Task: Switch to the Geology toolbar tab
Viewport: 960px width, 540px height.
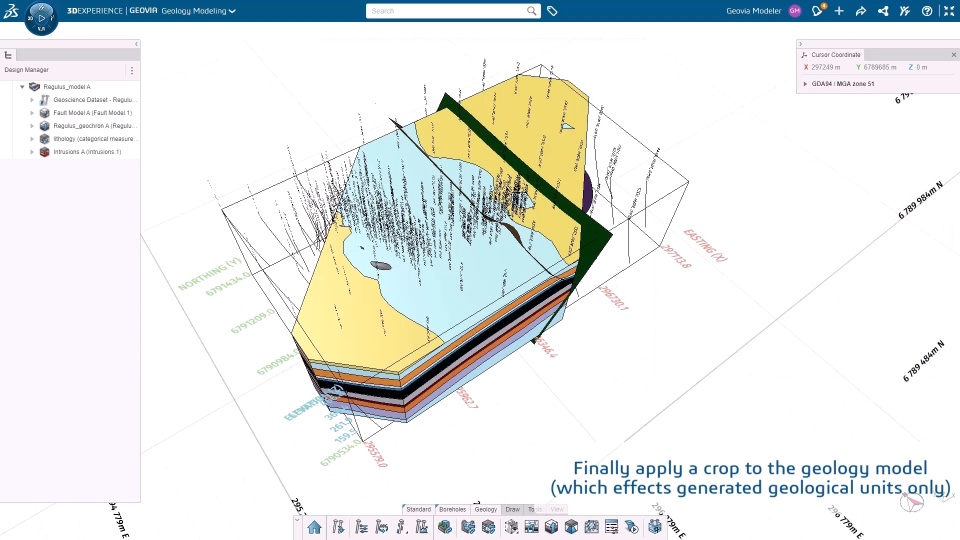Action: [486, 509]
